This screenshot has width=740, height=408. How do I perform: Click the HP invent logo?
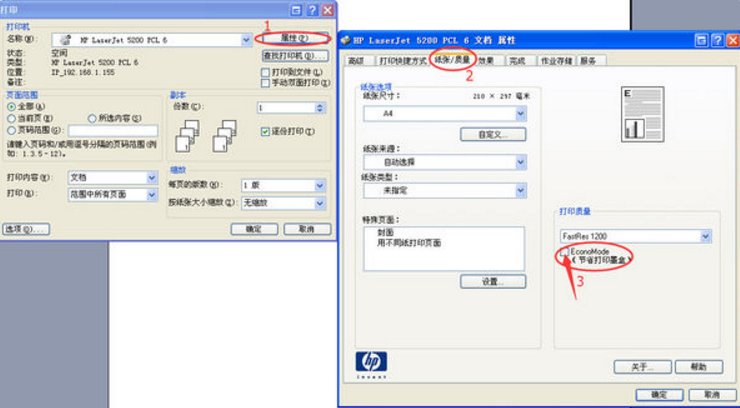point(371,365)
